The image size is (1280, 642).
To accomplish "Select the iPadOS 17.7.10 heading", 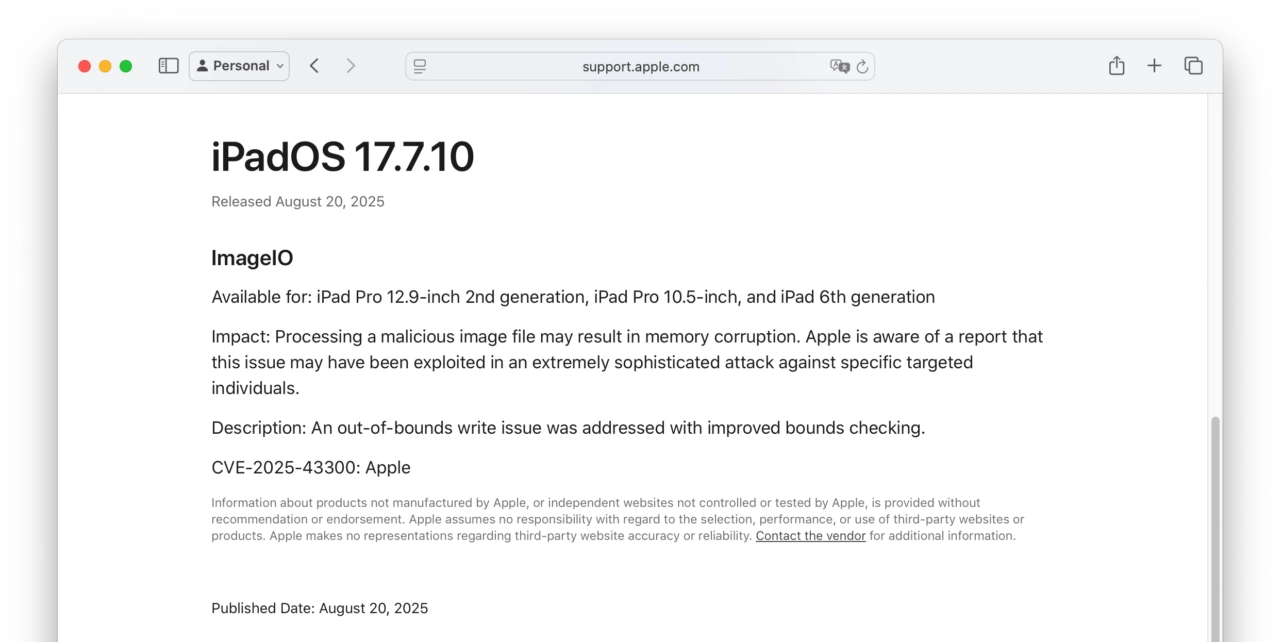I will click(x=342, y=157).
